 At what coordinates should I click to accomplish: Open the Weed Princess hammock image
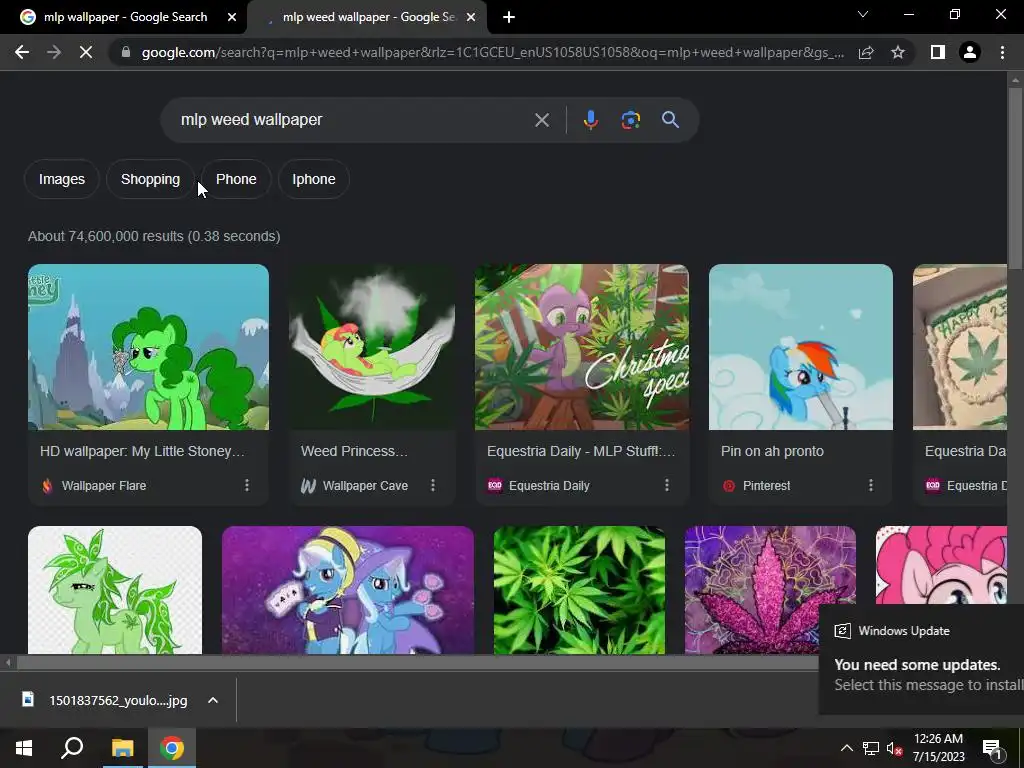click(372, 347)
